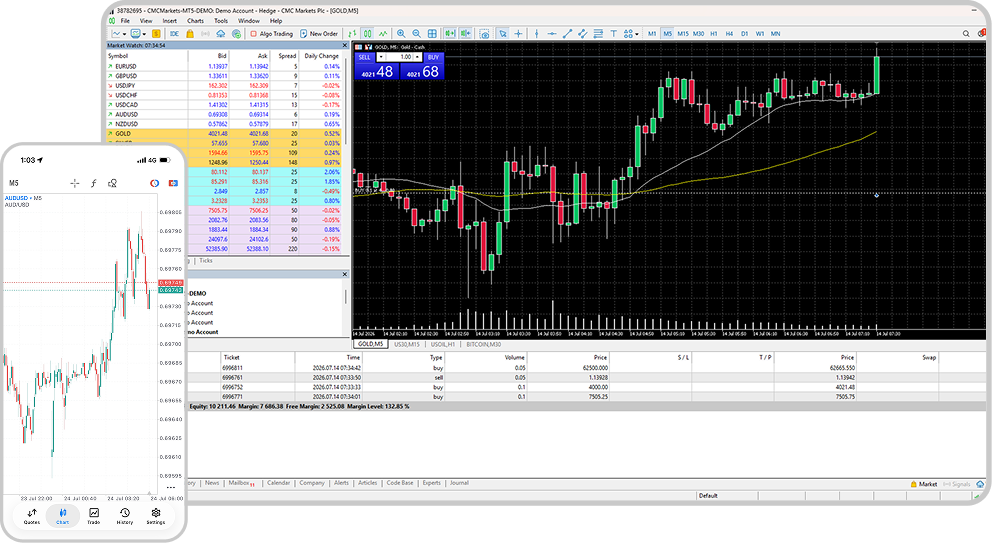Click the volume 1.00 input field
The image size is (992, 543).
coord(399,57)
